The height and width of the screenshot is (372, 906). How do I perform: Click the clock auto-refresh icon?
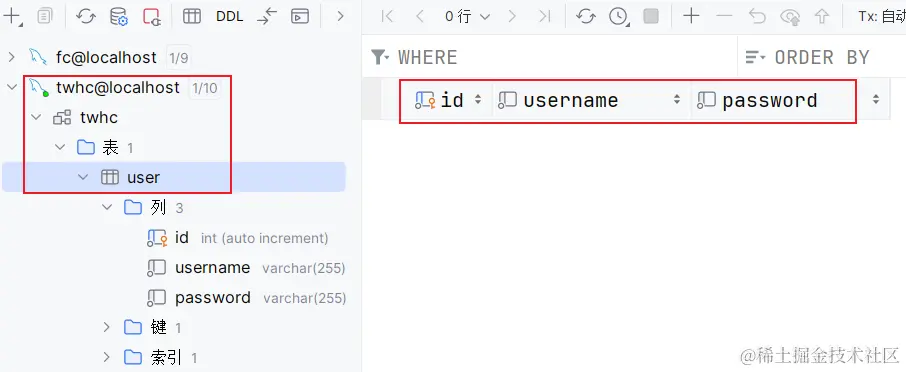coord(618,16)
